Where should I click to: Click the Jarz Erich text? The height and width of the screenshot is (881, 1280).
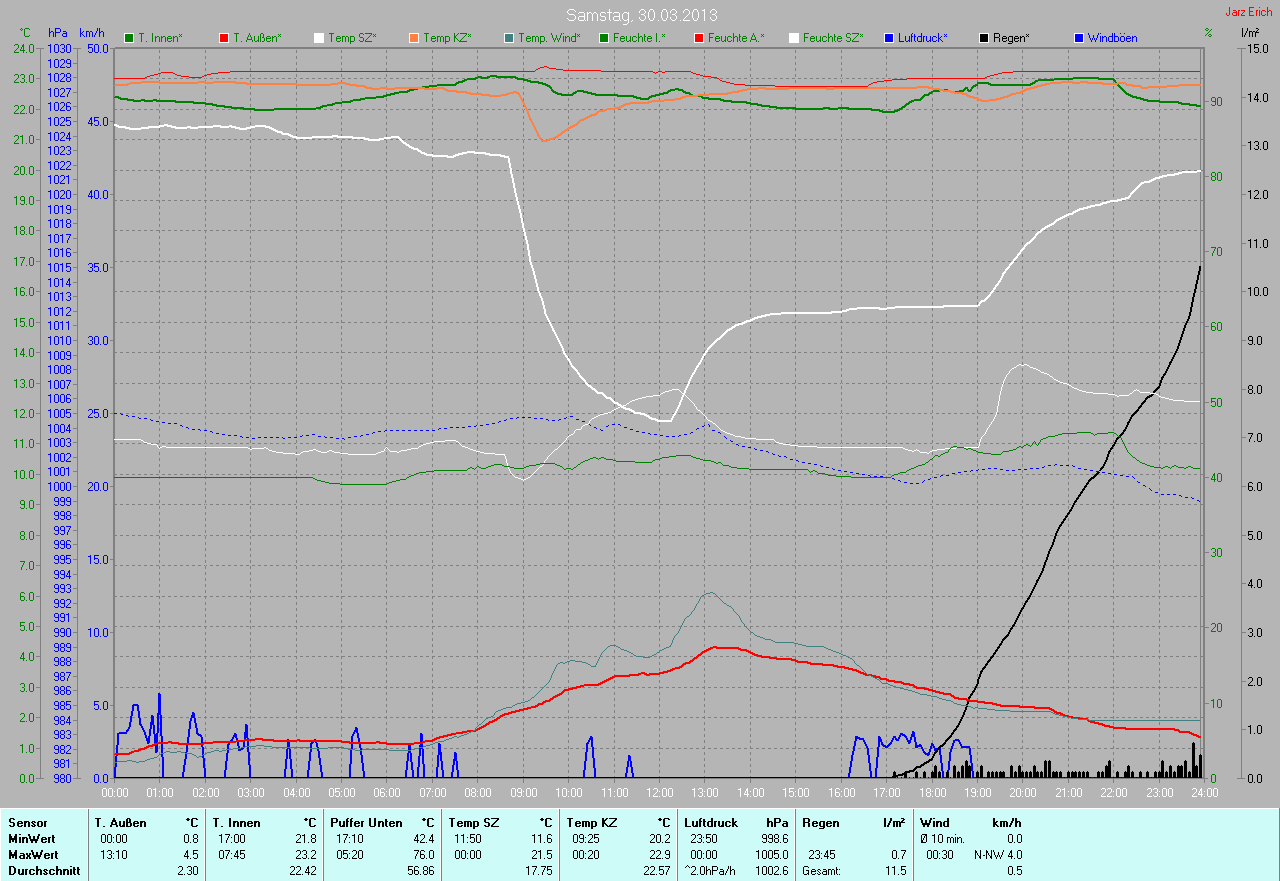(1249, 12)
